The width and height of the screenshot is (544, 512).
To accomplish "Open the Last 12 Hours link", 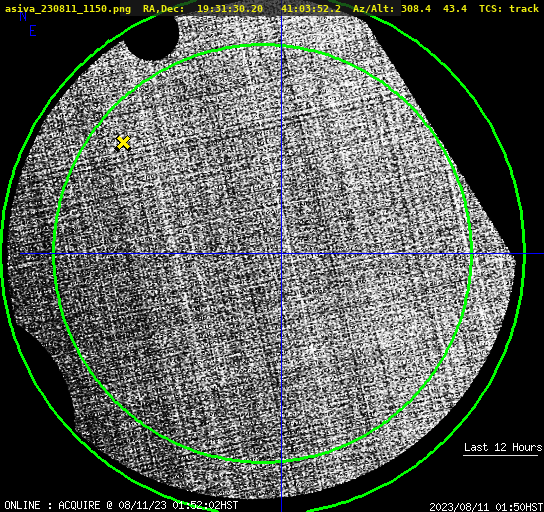I will click(503, 447).
